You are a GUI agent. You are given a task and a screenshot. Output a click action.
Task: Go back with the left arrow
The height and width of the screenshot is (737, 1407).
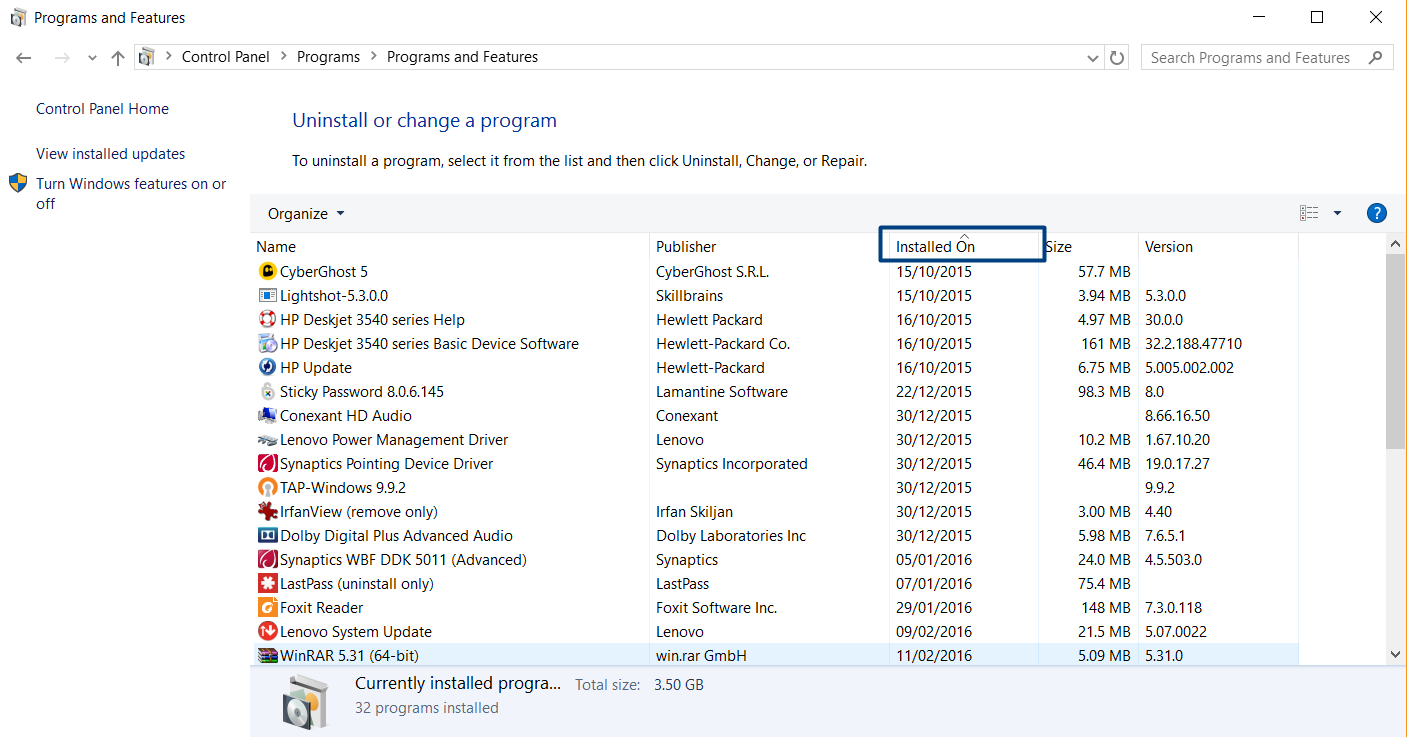24,58
